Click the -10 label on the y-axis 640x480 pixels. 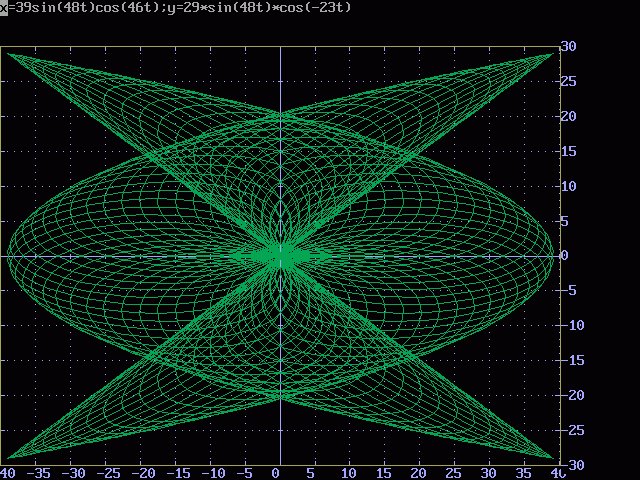tap(571, 325)
